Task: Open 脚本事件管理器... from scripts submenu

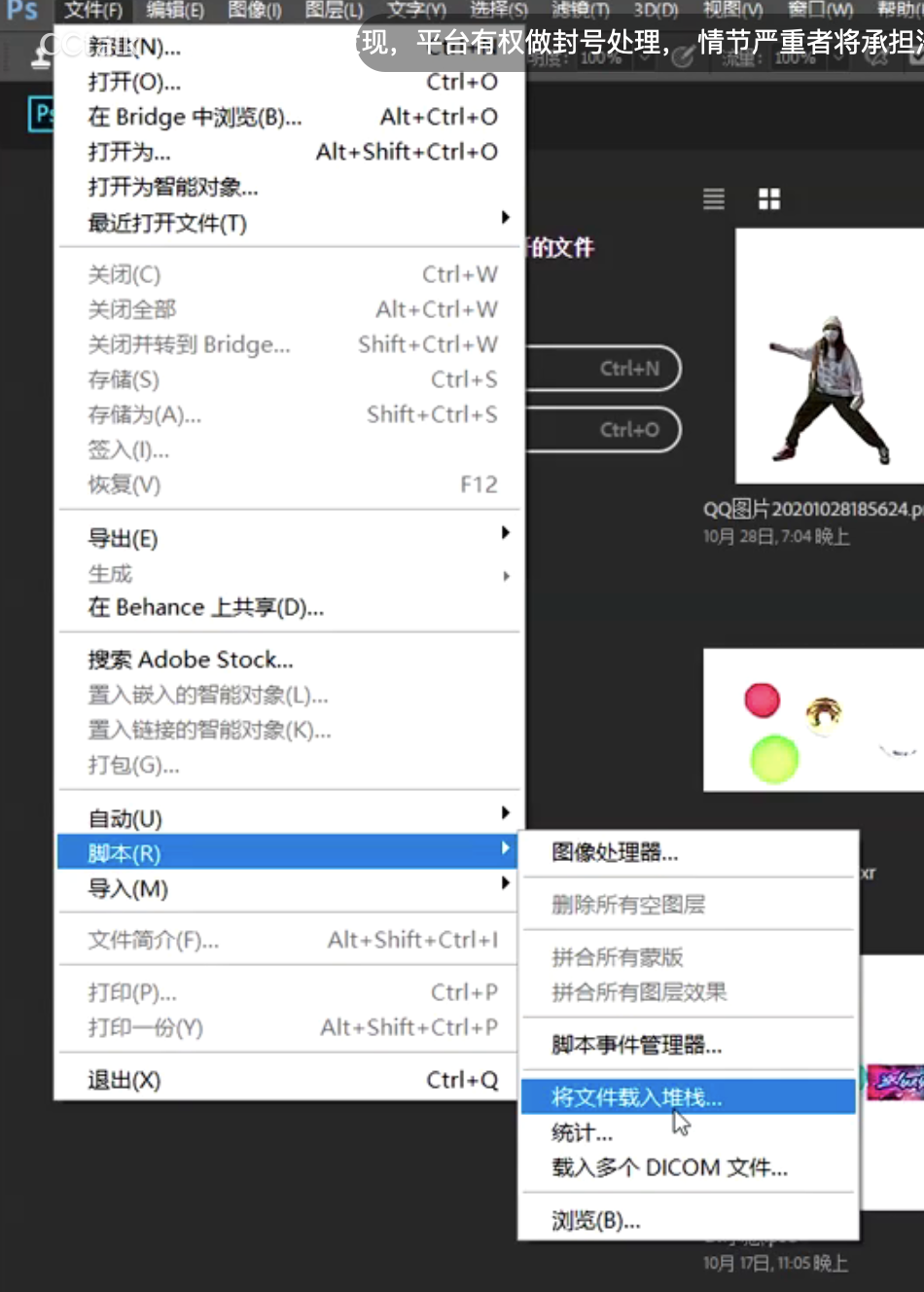Action: tap(689, 1046)
